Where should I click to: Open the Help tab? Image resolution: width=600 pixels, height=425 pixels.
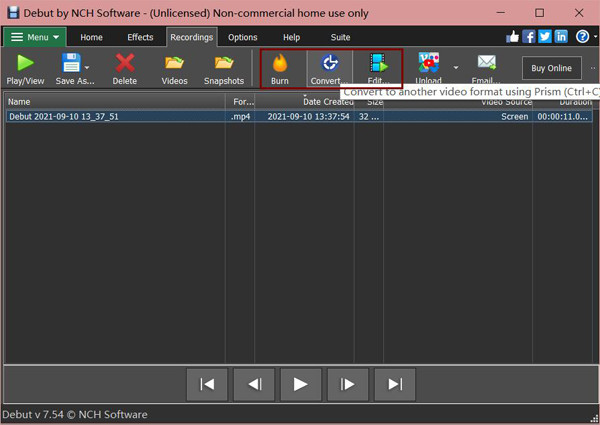291,37
